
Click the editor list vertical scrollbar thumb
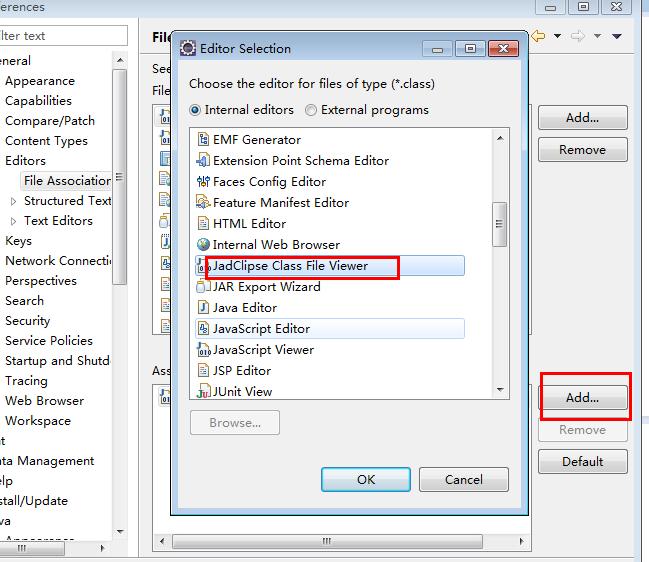(500, 224)
